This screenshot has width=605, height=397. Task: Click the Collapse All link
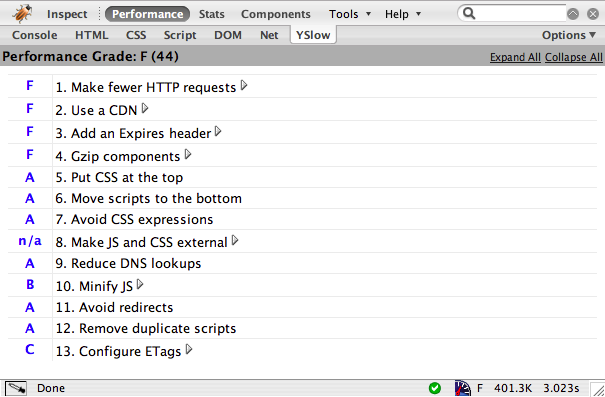pyautogui.click(x=574, y=57)
